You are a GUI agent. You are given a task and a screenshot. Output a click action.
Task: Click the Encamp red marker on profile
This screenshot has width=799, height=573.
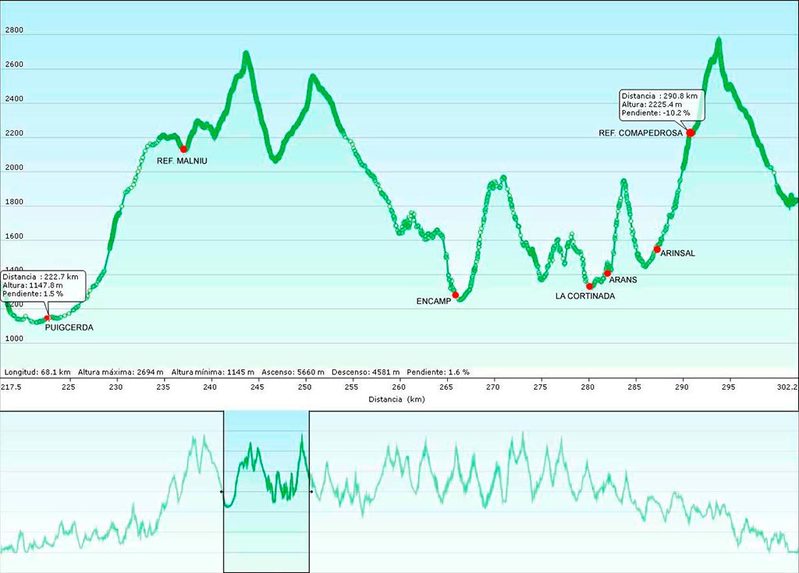pyautogui.click(x=456, y=295)
